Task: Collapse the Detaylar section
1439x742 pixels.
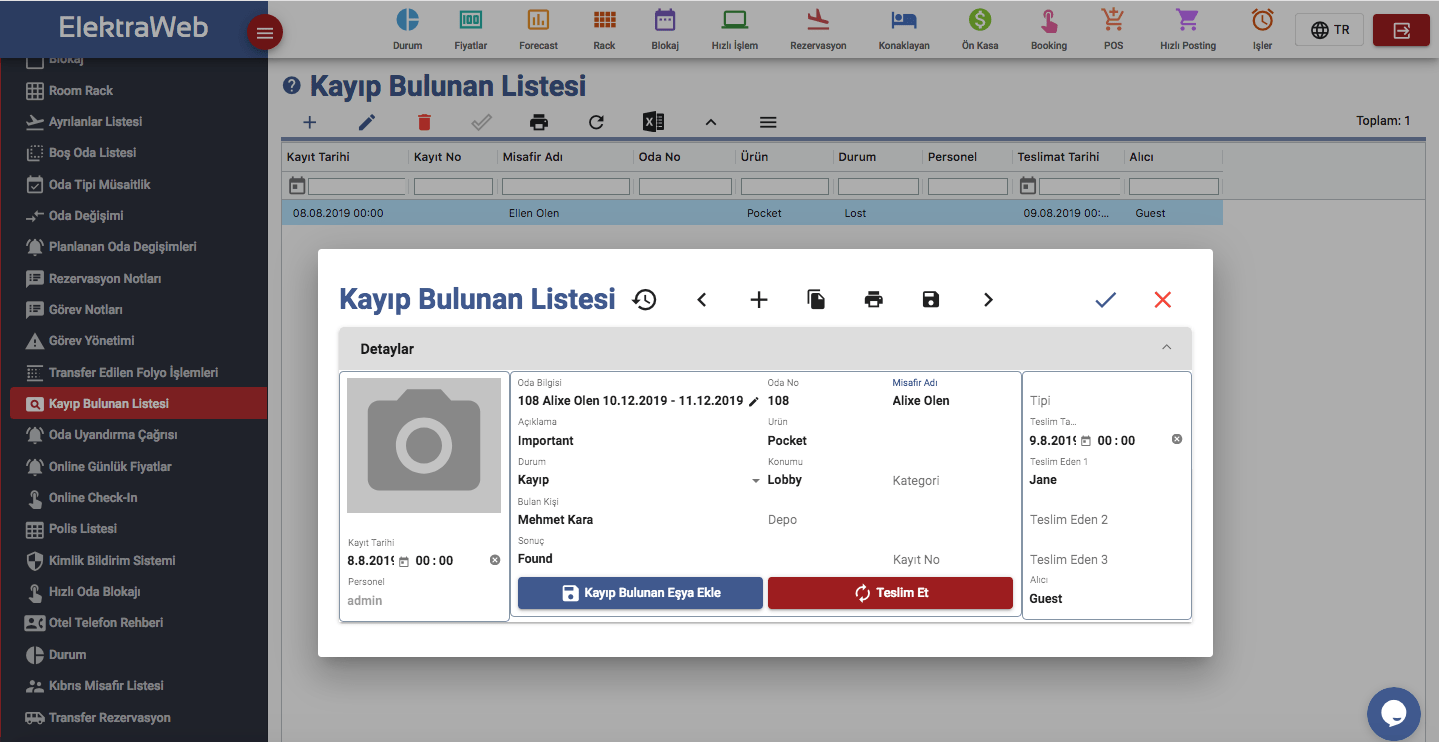Action: [x=1166, y=348]
